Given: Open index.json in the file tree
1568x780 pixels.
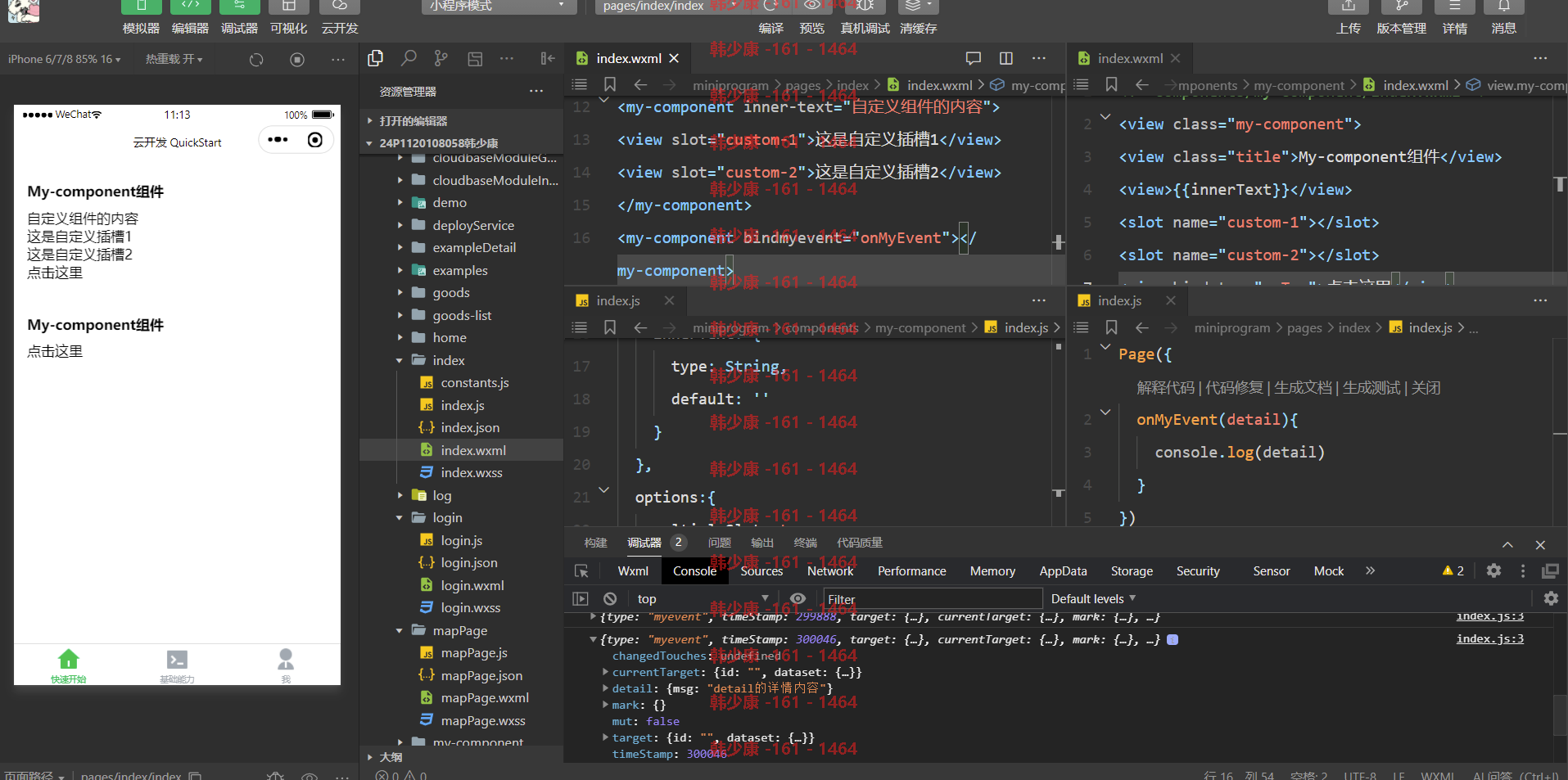Looking at the screenshot, I should point(469,427).
